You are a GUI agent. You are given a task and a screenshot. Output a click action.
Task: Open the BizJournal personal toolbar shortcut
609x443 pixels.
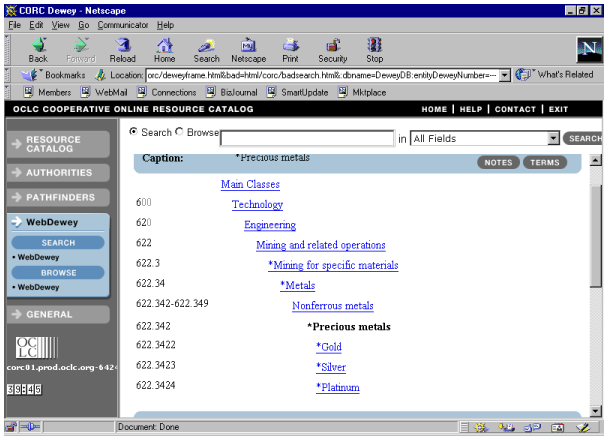231,92
